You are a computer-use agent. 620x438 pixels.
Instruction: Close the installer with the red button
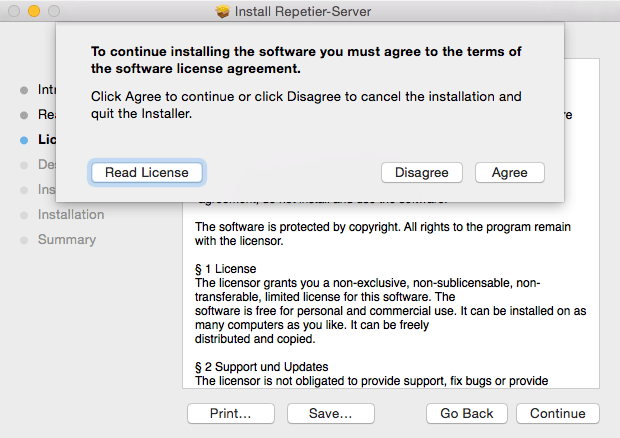point(13,12)
